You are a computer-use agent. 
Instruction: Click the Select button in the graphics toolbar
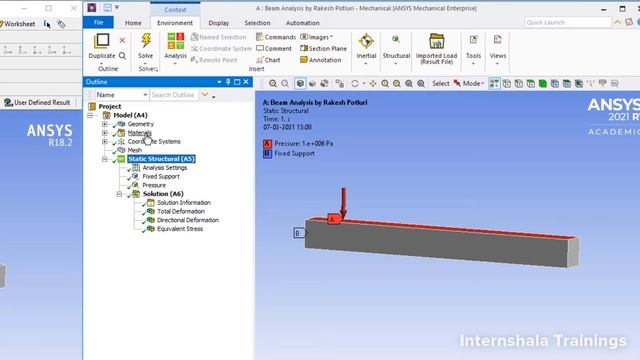tap(441, 84)
